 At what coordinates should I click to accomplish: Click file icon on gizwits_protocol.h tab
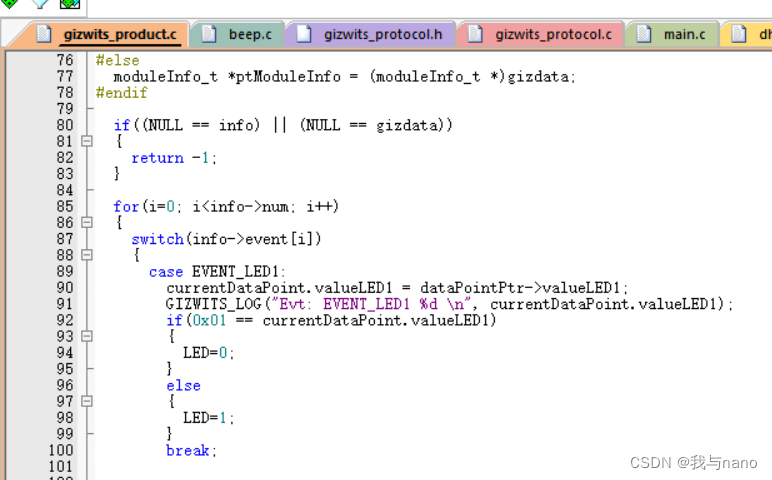[304, 34]
